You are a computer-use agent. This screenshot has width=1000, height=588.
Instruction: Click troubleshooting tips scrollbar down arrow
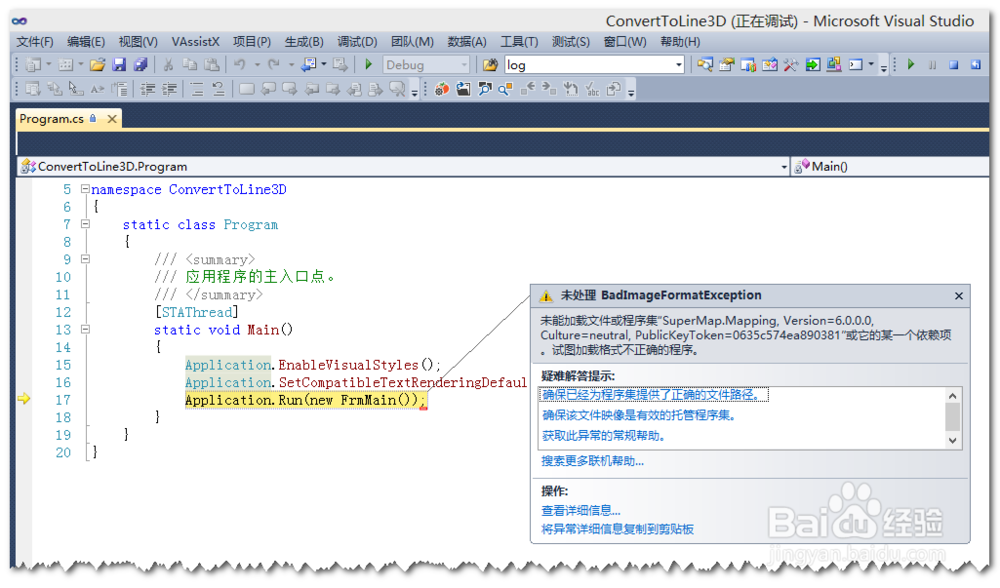point(953,441)
